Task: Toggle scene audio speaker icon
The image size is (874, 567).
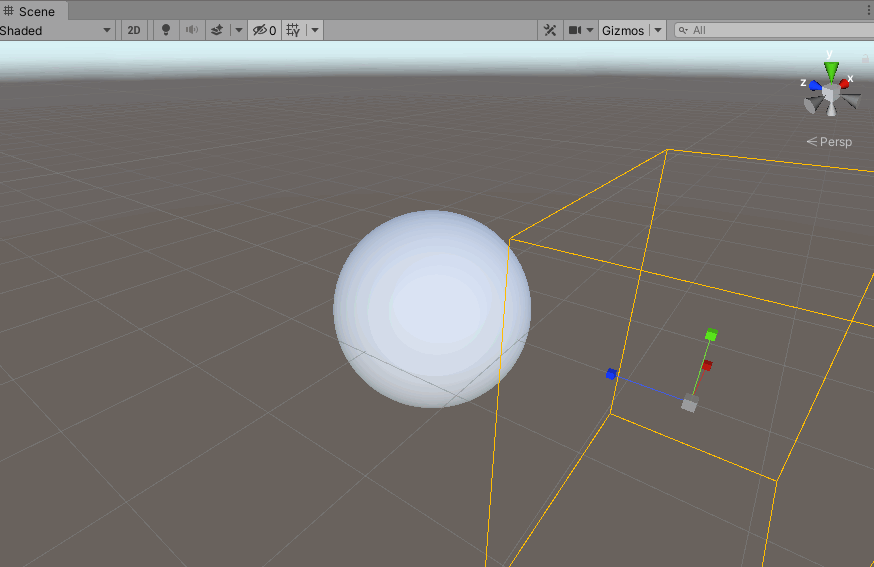Action: tap(192, 31)
